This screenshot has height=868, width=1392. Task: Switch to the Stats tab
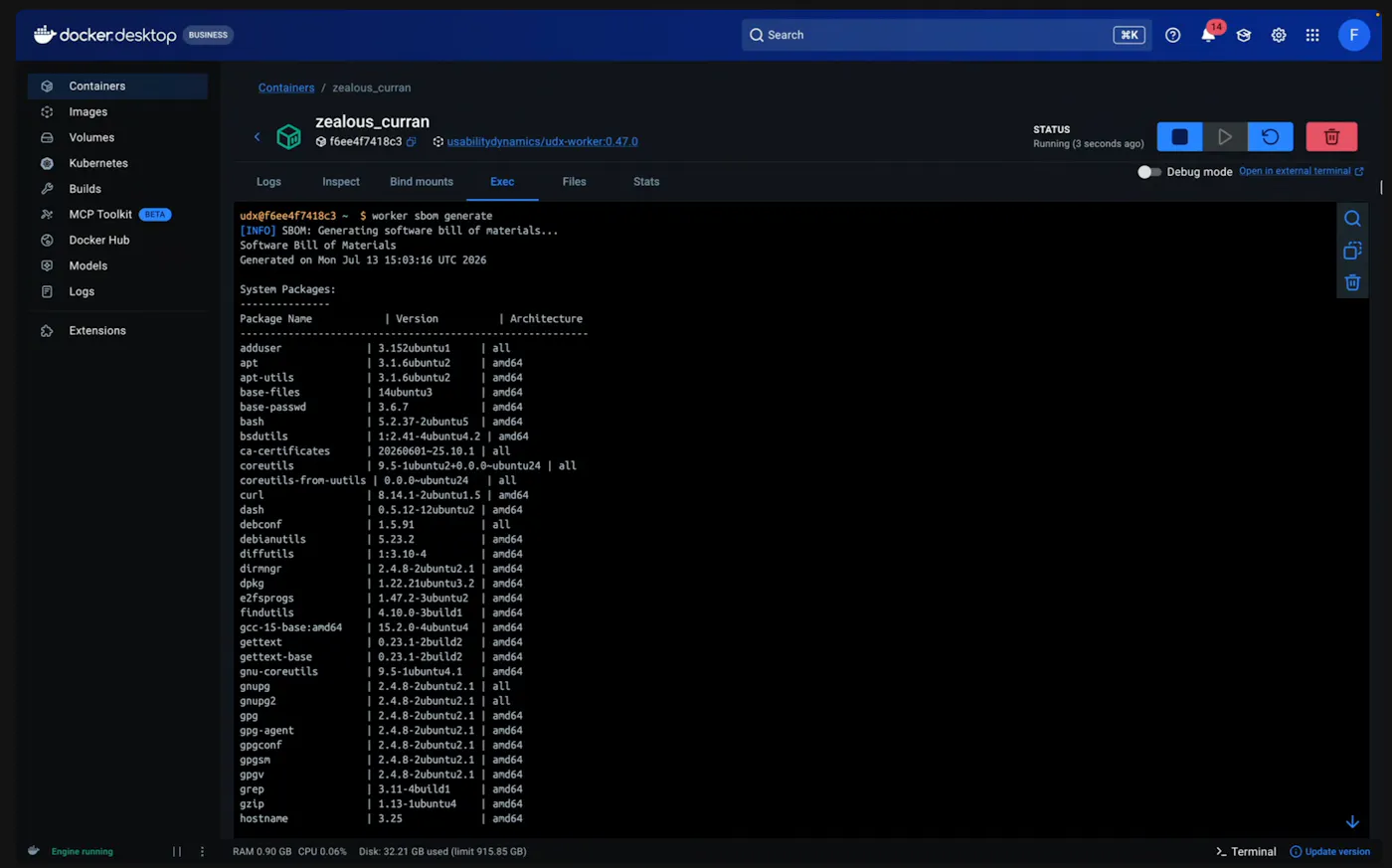coord(646,182)
